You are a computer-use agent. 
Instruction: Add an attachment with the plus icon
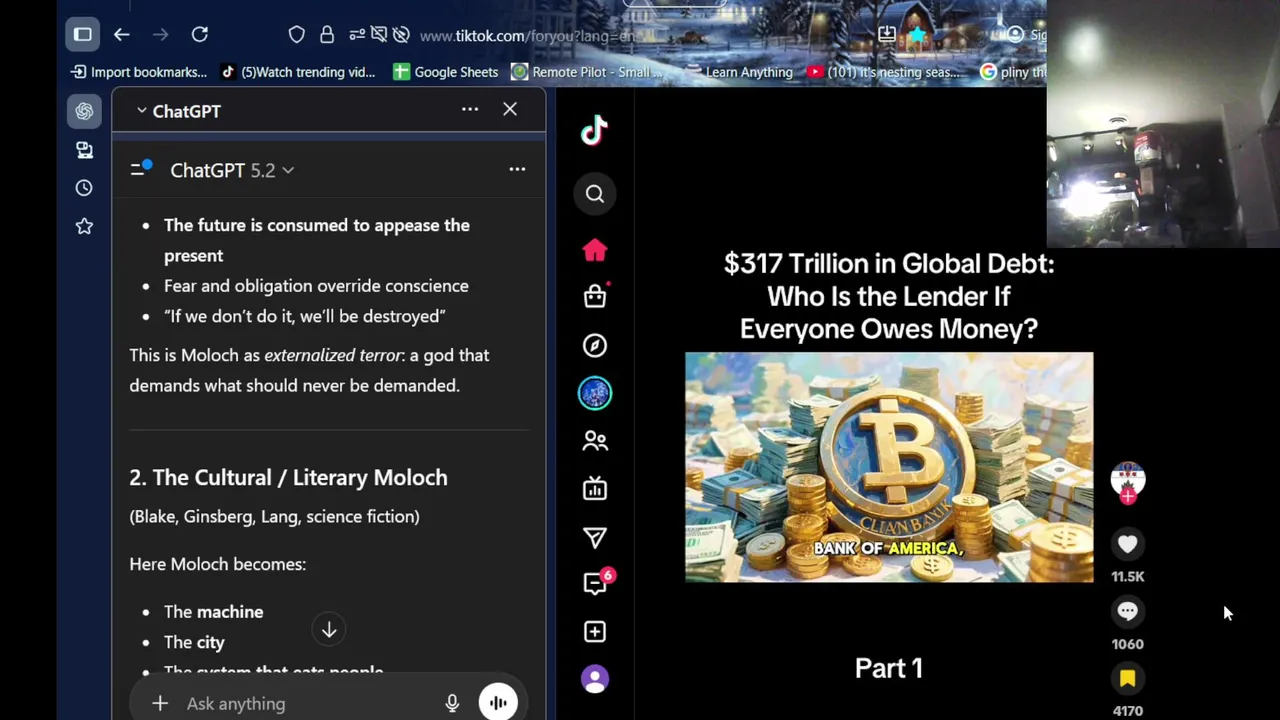click(x=160, y=704)
